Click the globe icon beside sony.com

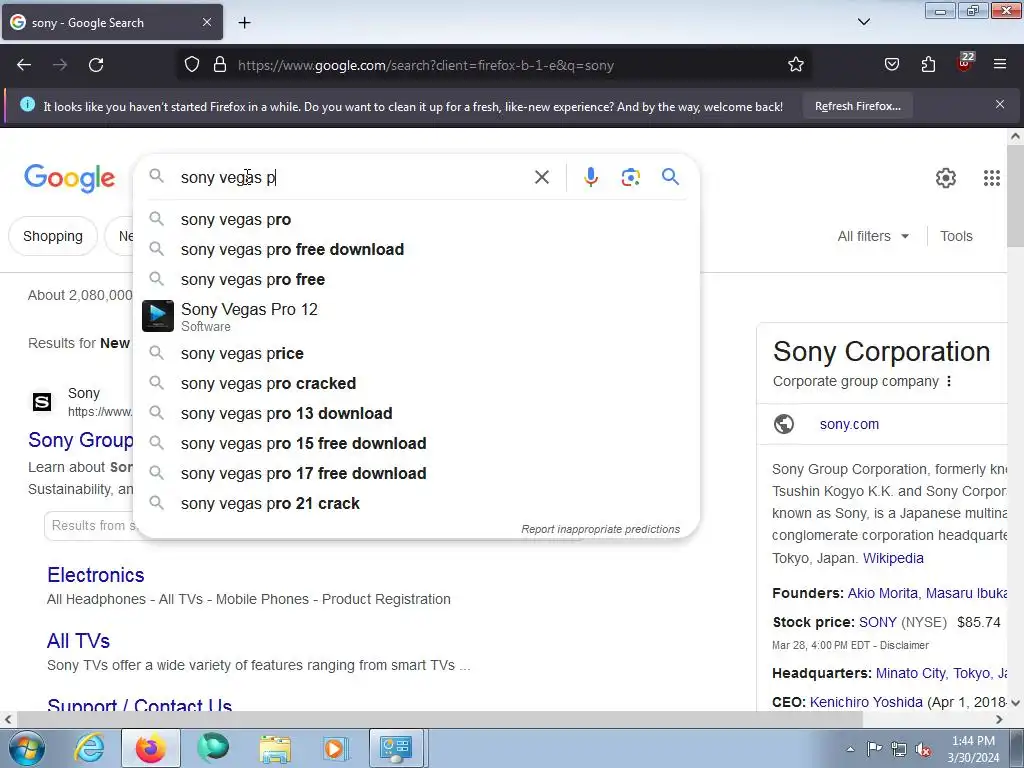point(784,424)
